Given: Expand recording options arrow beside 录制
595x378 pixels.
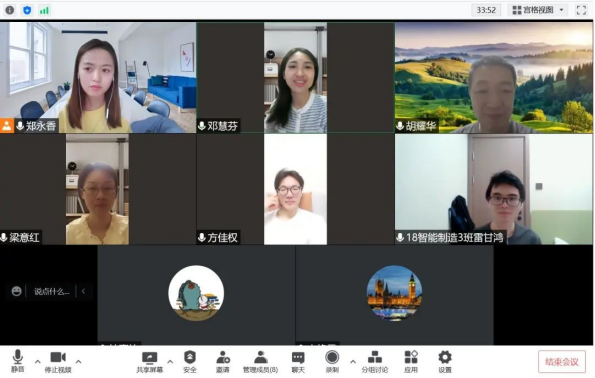Looking at the screenshot, I should coord(353,361).
